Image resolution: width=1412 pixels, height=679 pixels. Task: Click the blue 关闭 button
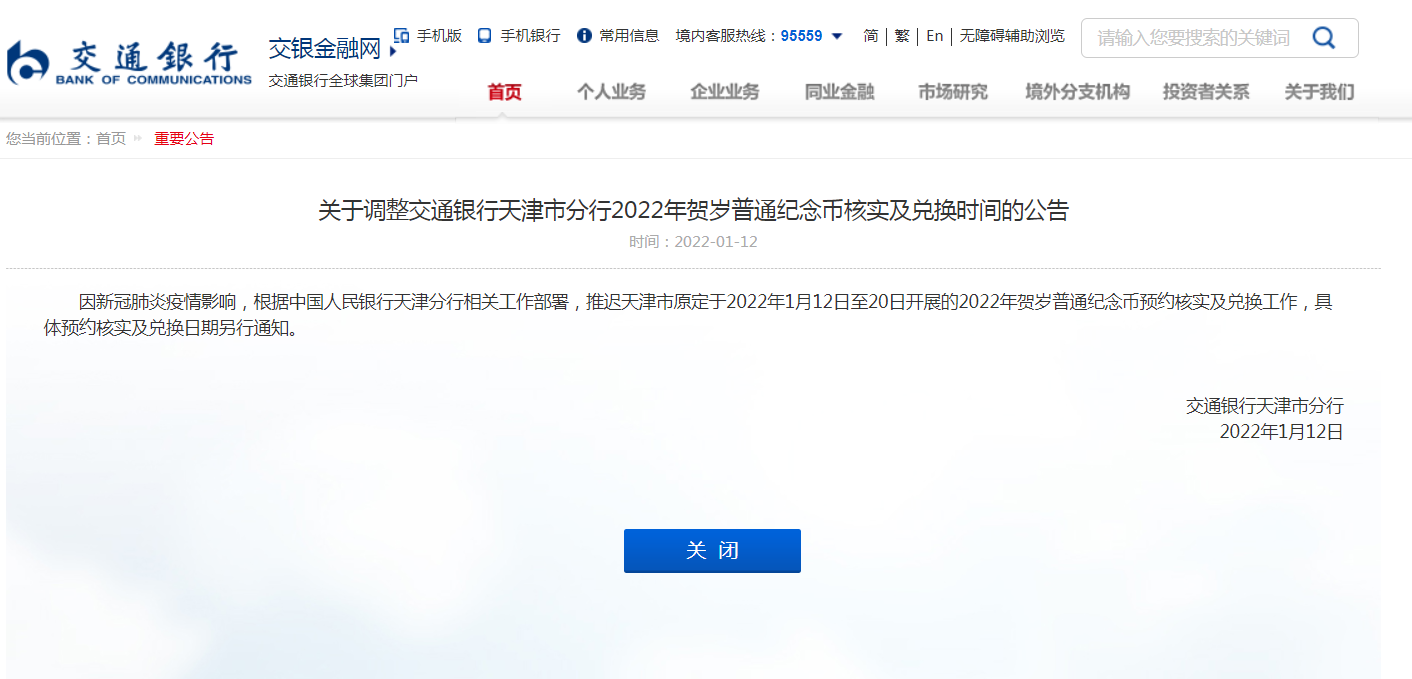[x=712, y=551]
